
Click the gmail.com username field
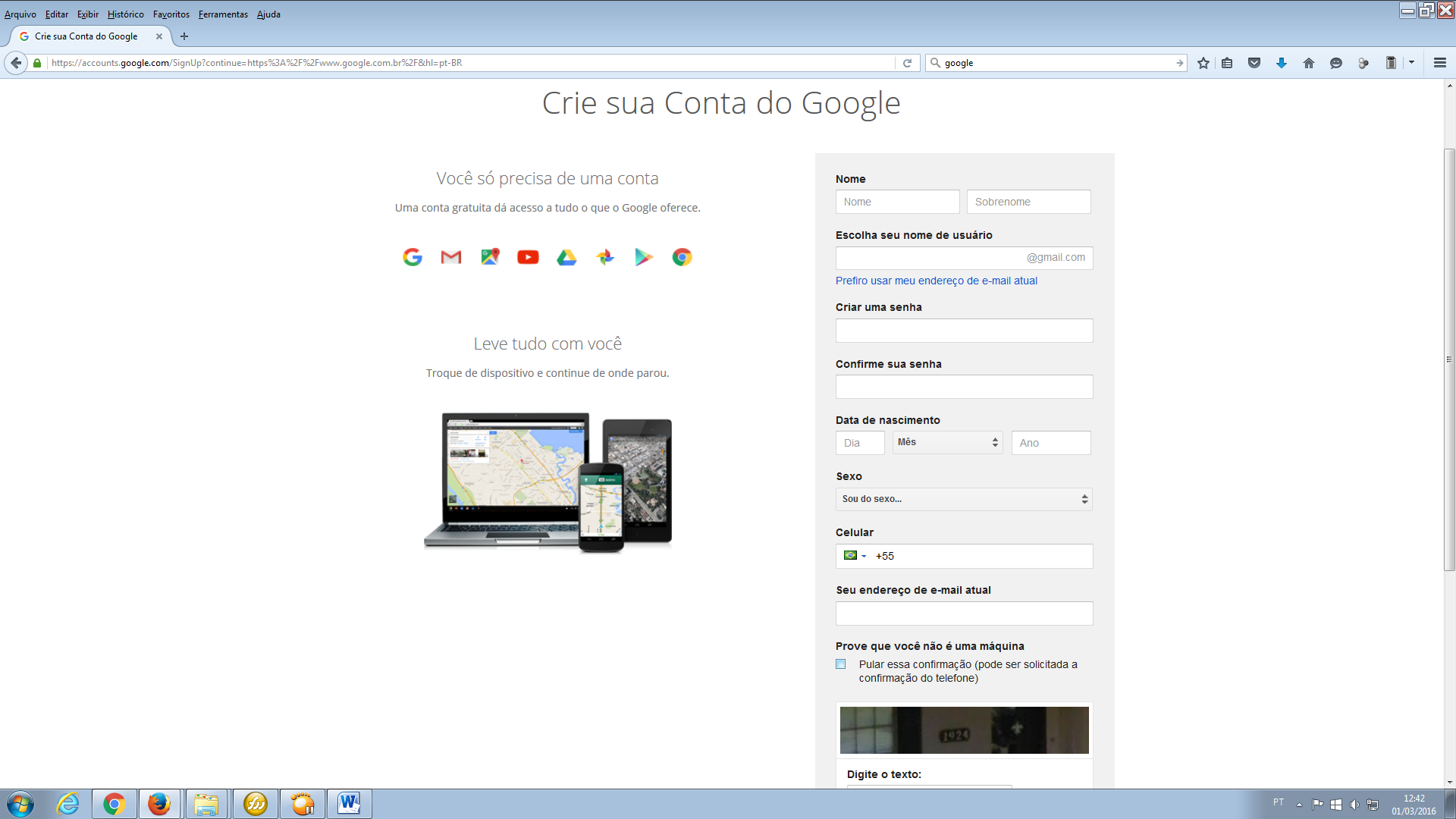(x=964, y=258)
